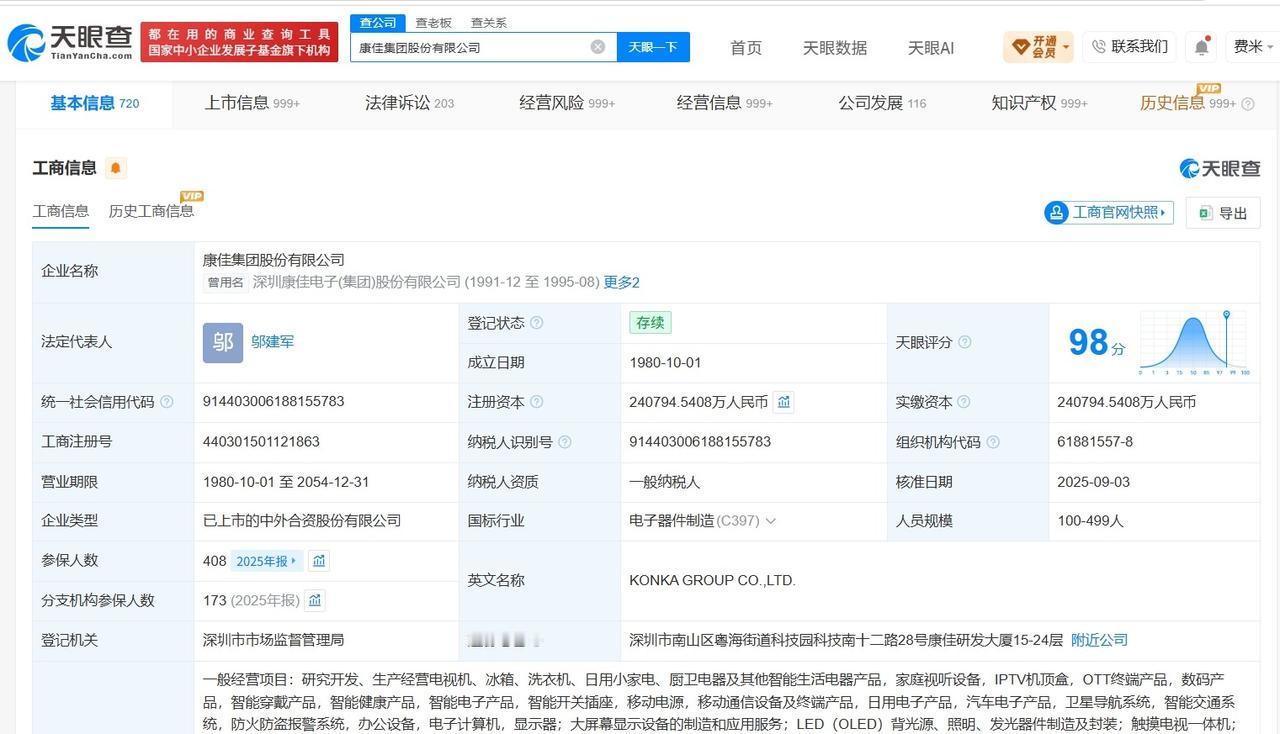Go to 首页 in top navigation
1280x734 pixels.
click(746, 48)
